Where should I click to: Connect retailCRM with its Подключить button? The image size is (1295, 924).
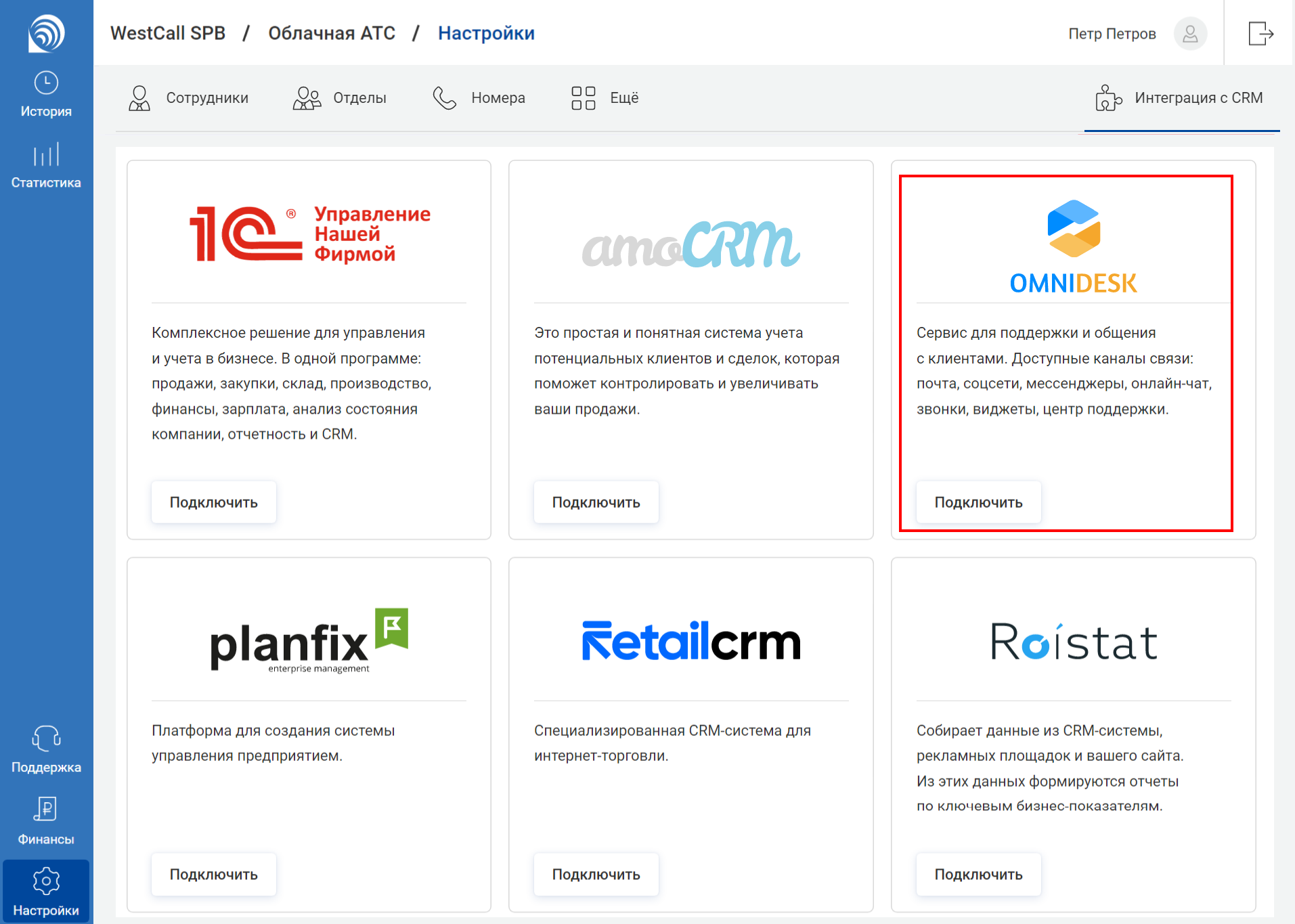[596, 875]
